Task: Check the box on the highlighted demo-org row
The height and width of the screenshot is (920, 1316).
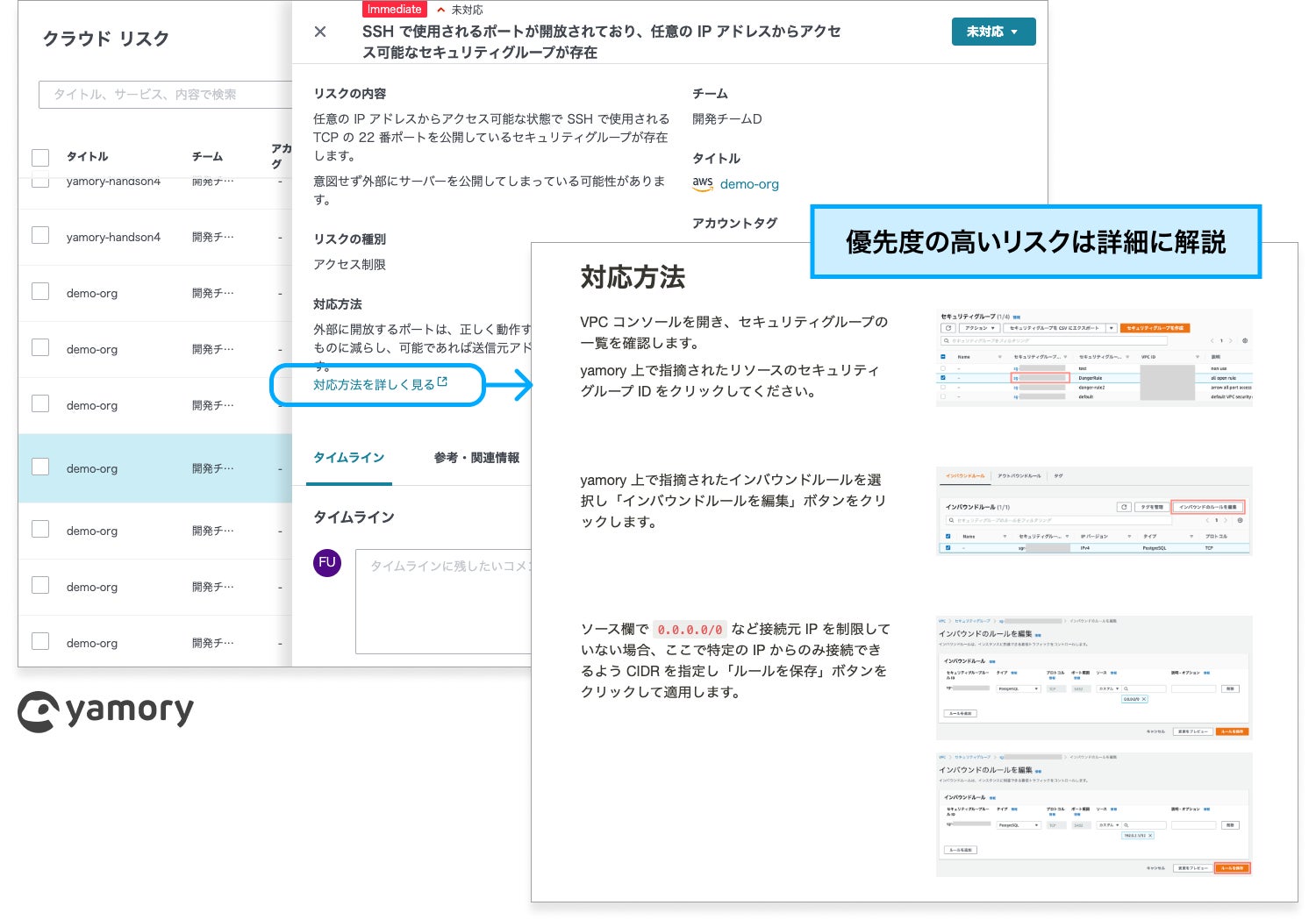Action: [x=40, y=467]
